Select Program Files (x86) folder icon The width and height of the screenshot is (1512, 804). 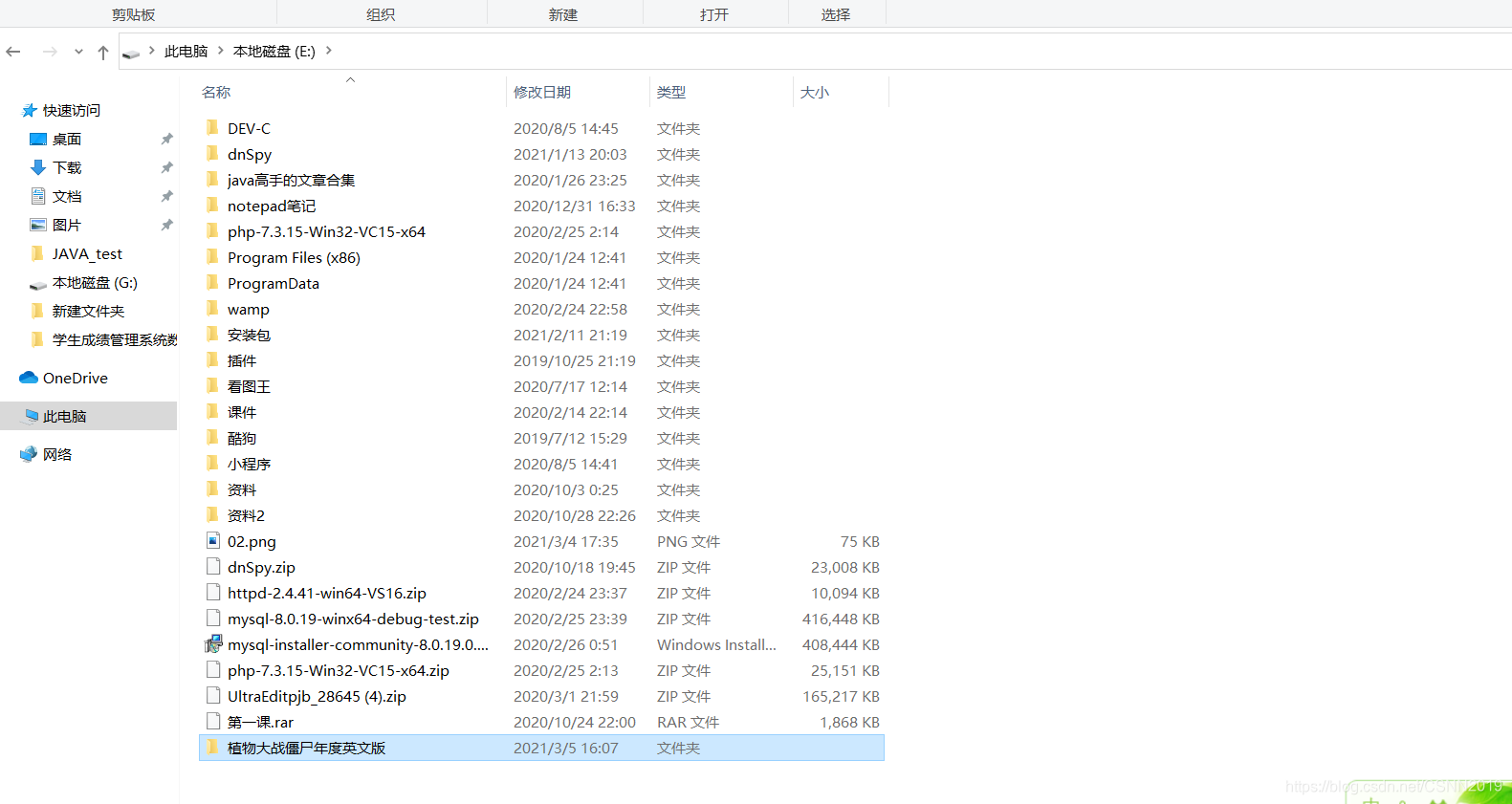212,256
